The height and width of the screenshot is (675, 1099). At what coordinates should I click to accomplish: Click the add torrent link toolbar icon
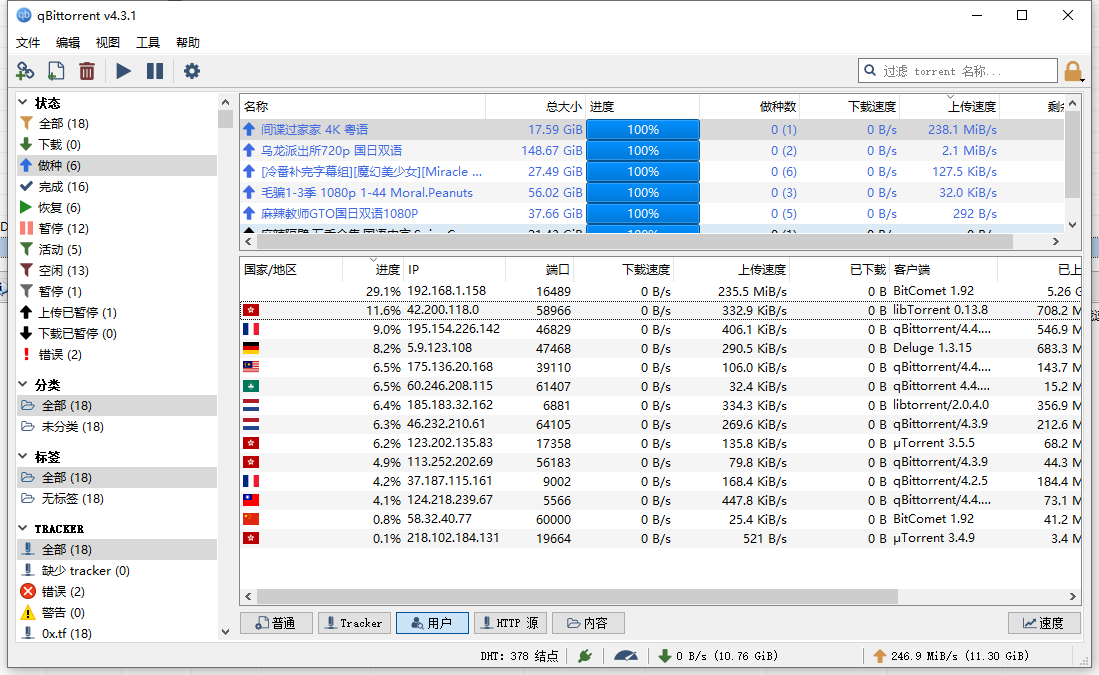click(x=25, y=71)
